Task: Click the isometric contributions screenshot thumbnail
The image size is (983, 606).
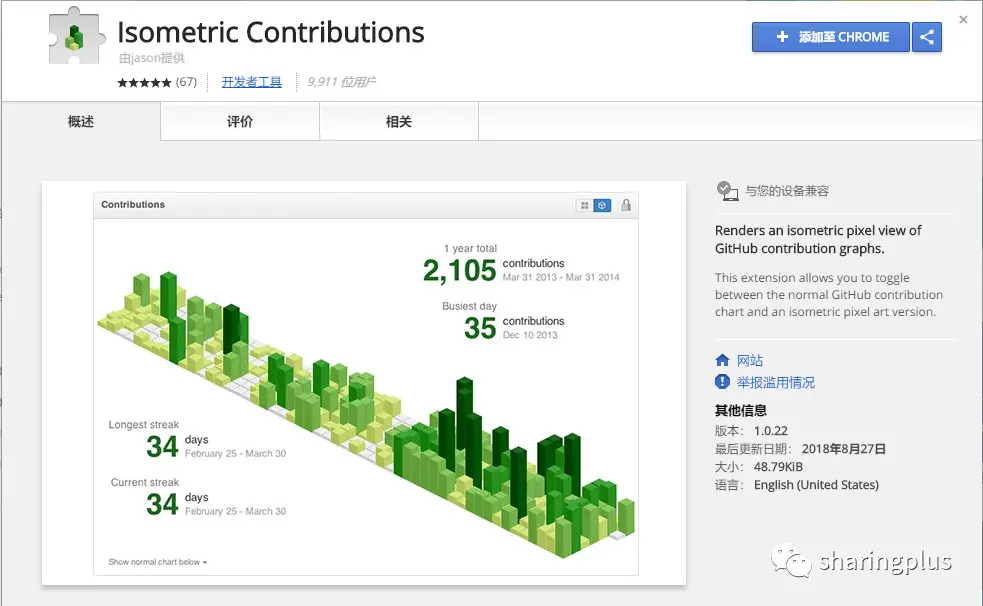Action: click(364, 384)
